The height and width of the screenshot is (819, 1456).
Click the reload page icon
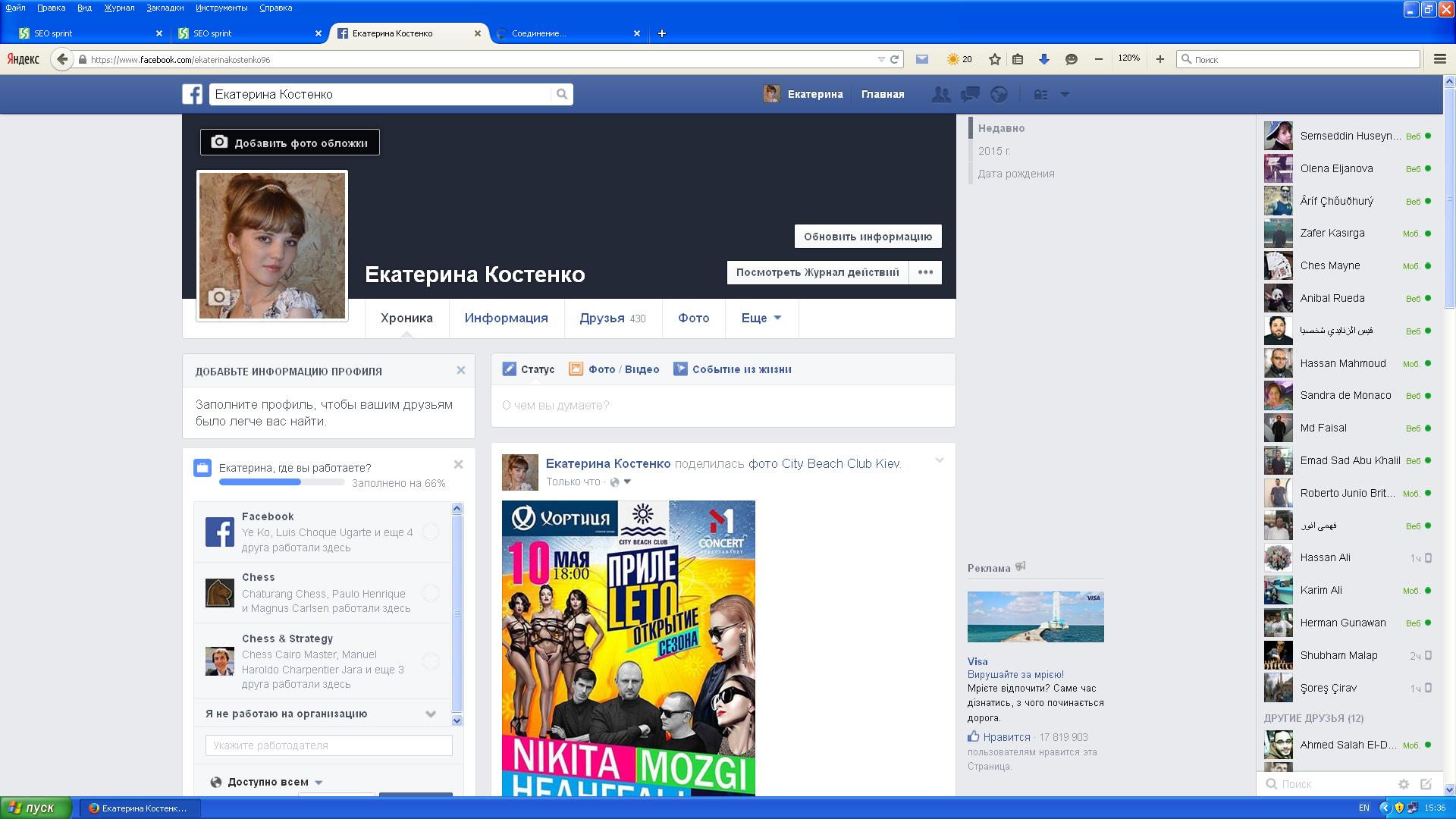(x=895, y=59)
